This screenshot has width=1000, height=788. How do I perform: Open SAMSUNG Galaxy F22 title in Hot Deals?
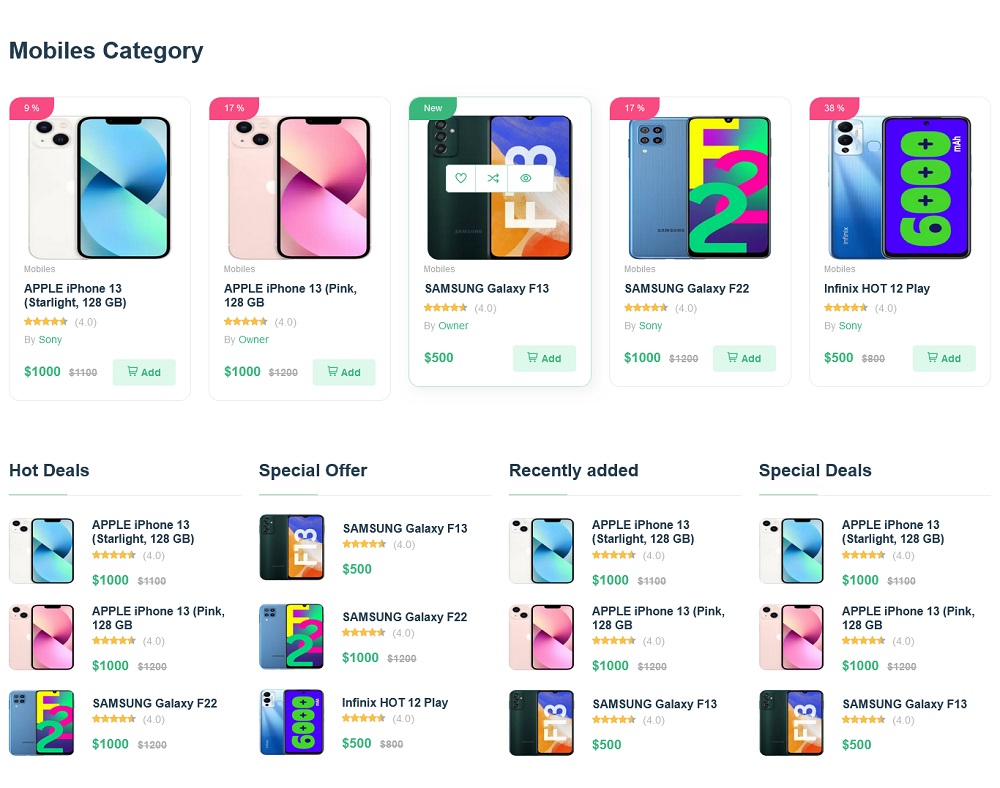pos(154,703)
